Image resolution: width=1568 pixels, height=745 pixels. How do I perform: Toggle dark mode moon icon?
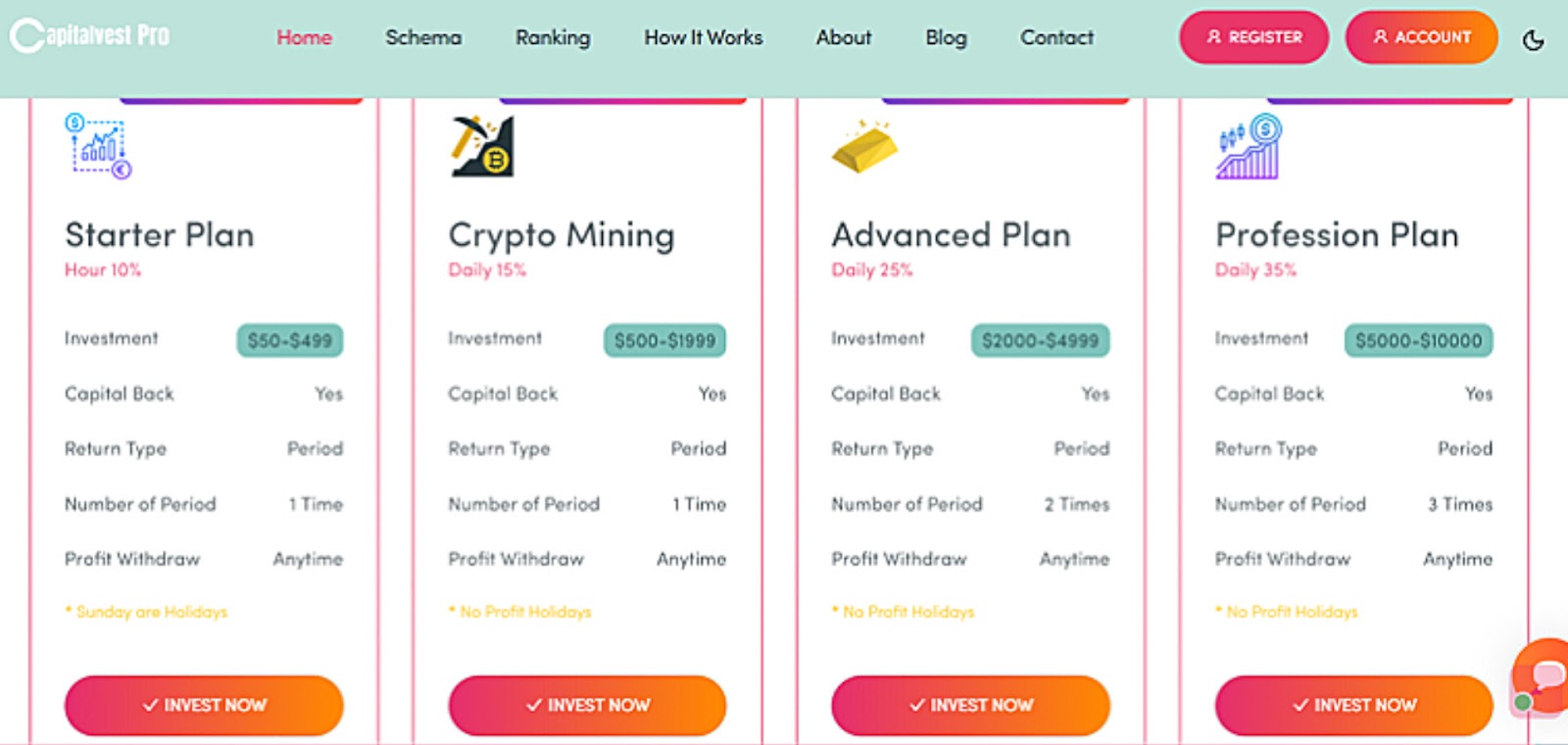1533,39
